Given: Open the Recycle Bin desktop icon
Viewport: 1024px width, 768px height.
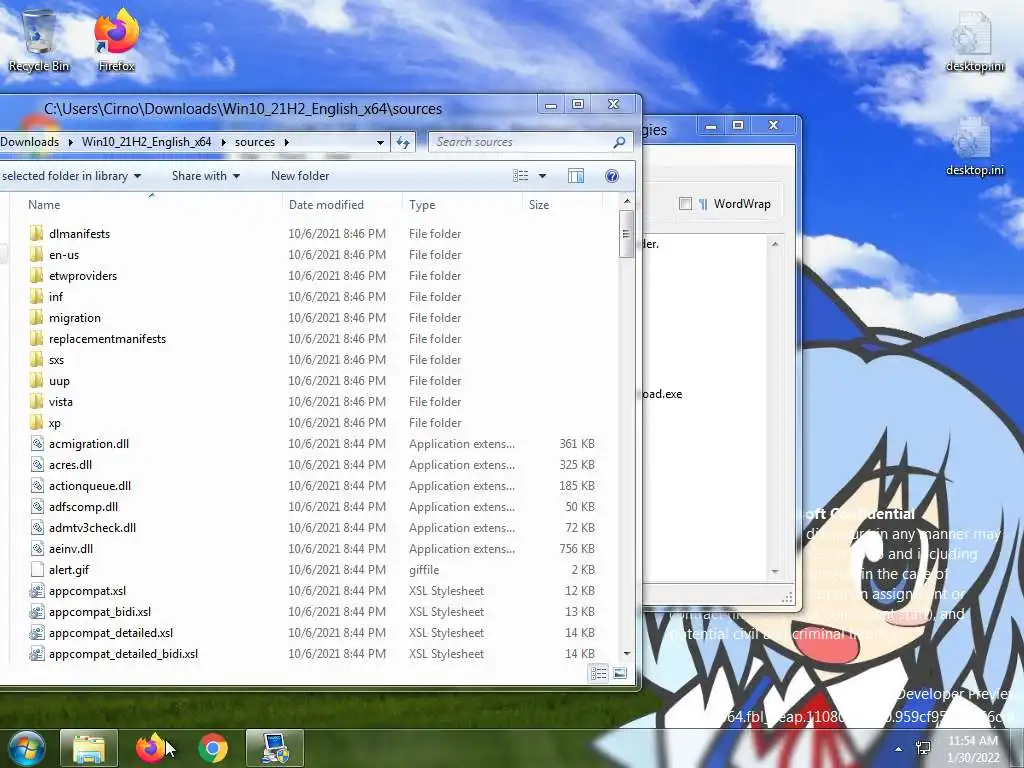Looking at the screenshot, I should (x=38, y=39).
